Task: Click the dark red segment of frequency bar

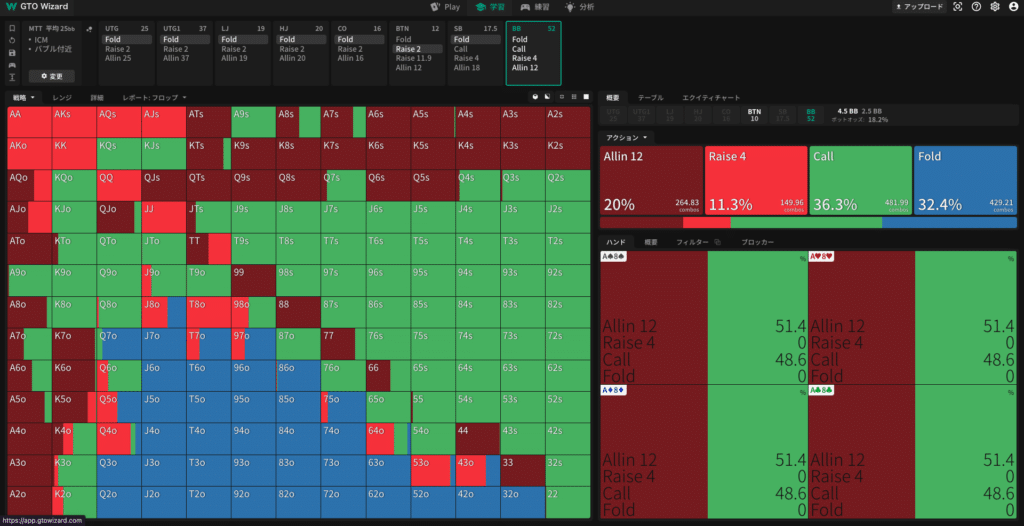Action: pos(641,222)
